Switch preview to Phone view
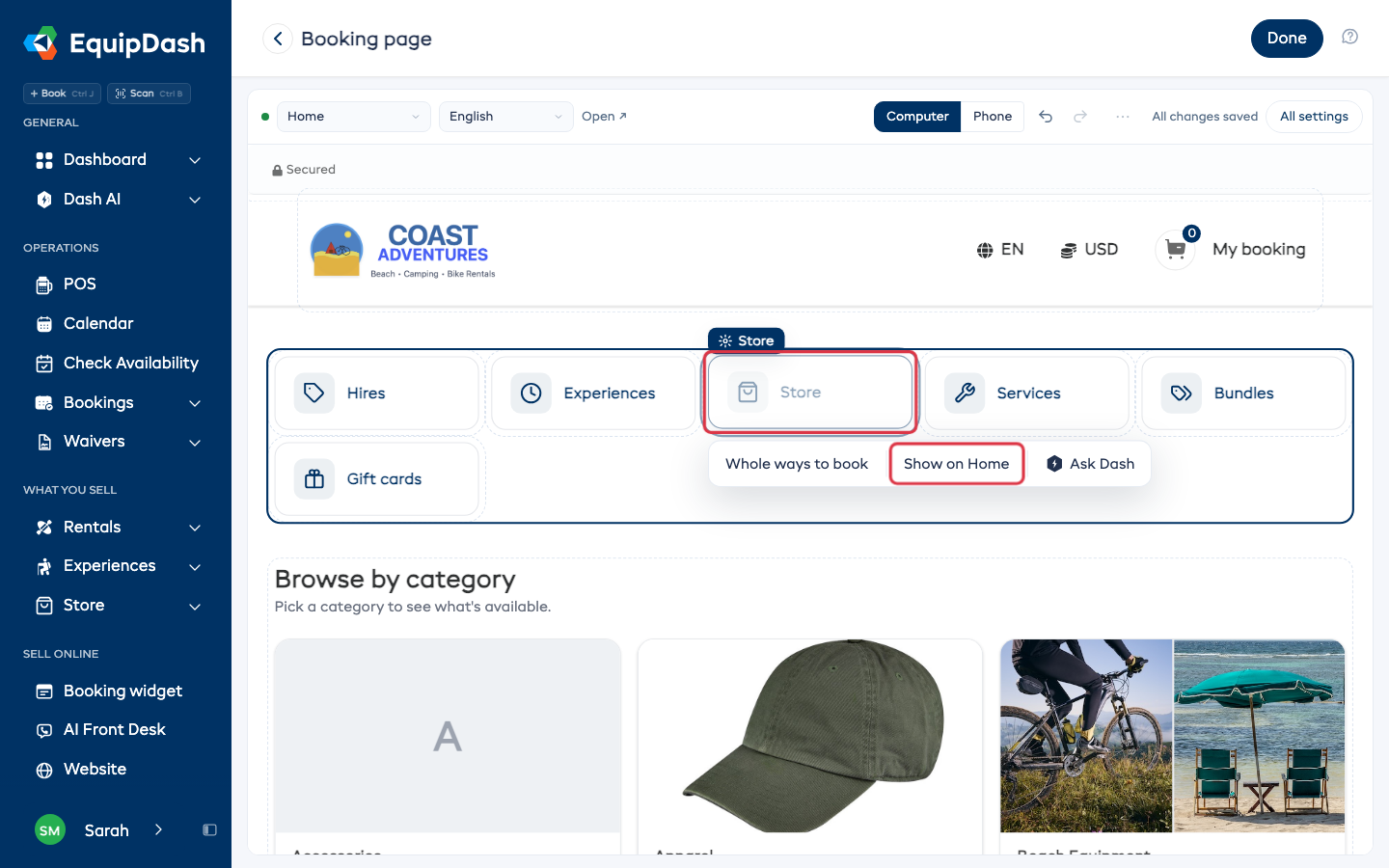 click(993, 117)
